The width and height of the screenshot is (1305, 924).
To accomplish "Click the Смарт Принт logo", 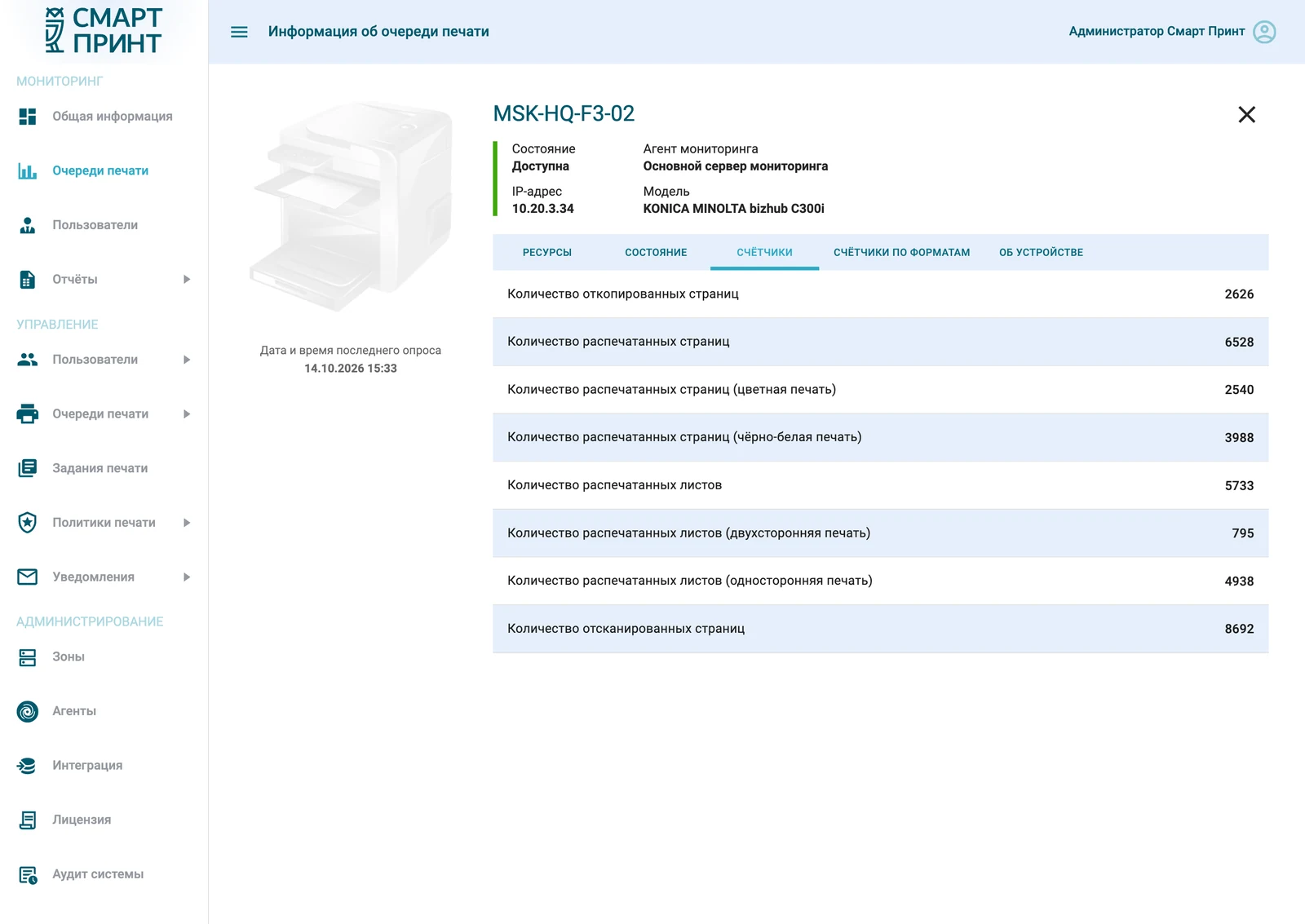I will pyautogui.click(x=104, y=31).
